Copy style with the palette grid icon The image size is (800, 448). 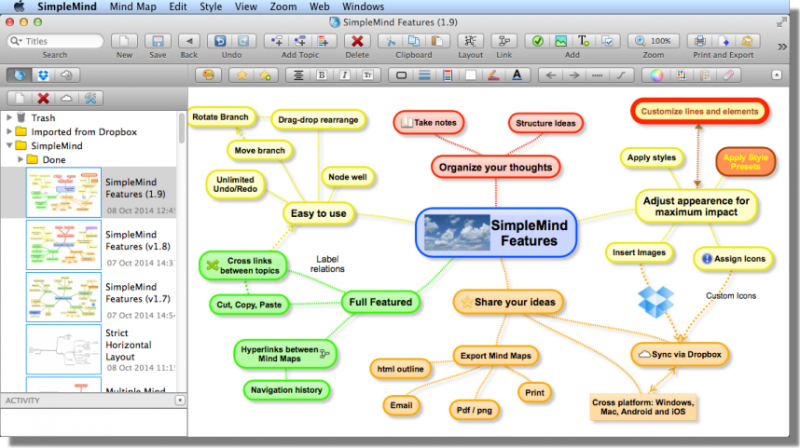coord(681,75)
